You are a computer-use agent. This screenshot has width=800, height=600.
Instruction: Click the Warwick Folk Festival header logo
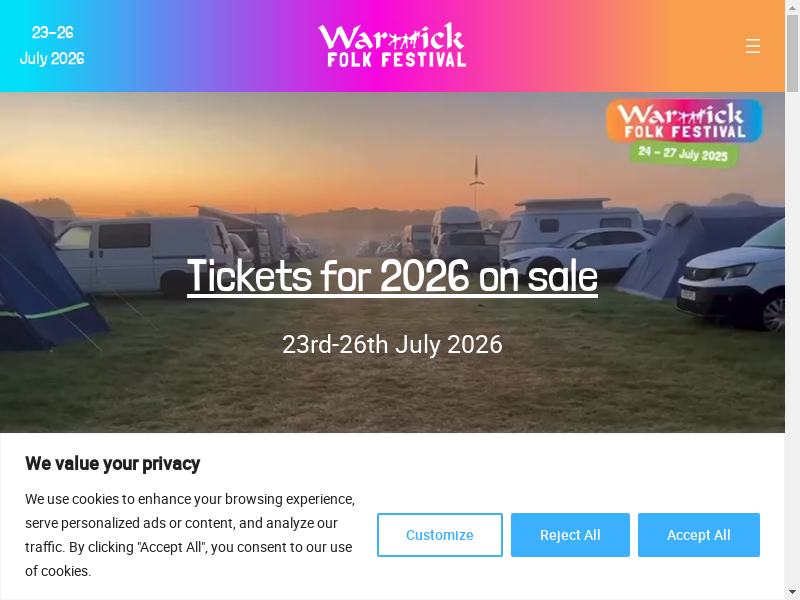(x=392, y=45)
